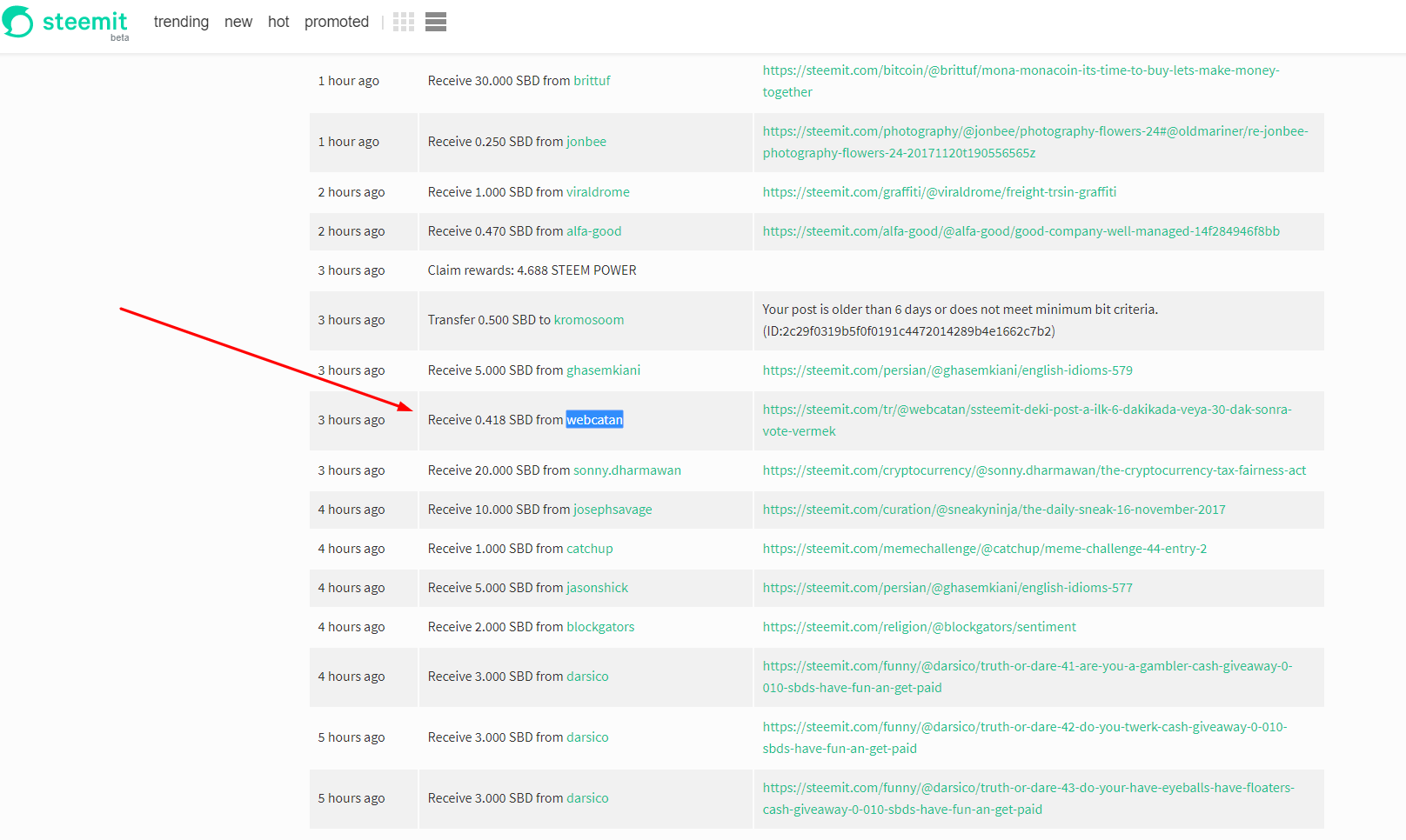Viewport: 1406px width, 840px height.
Task: Open catchup user profile link
Action: [590, 549]
